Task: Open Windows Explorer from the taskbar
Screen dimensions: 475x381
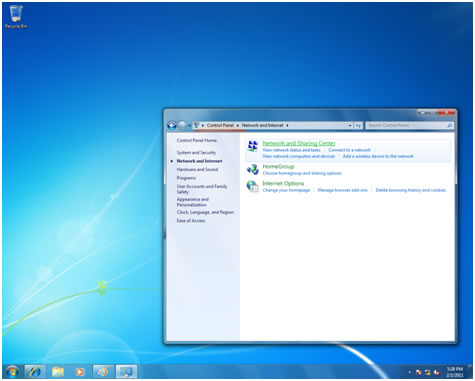Action: coord(58,371)
